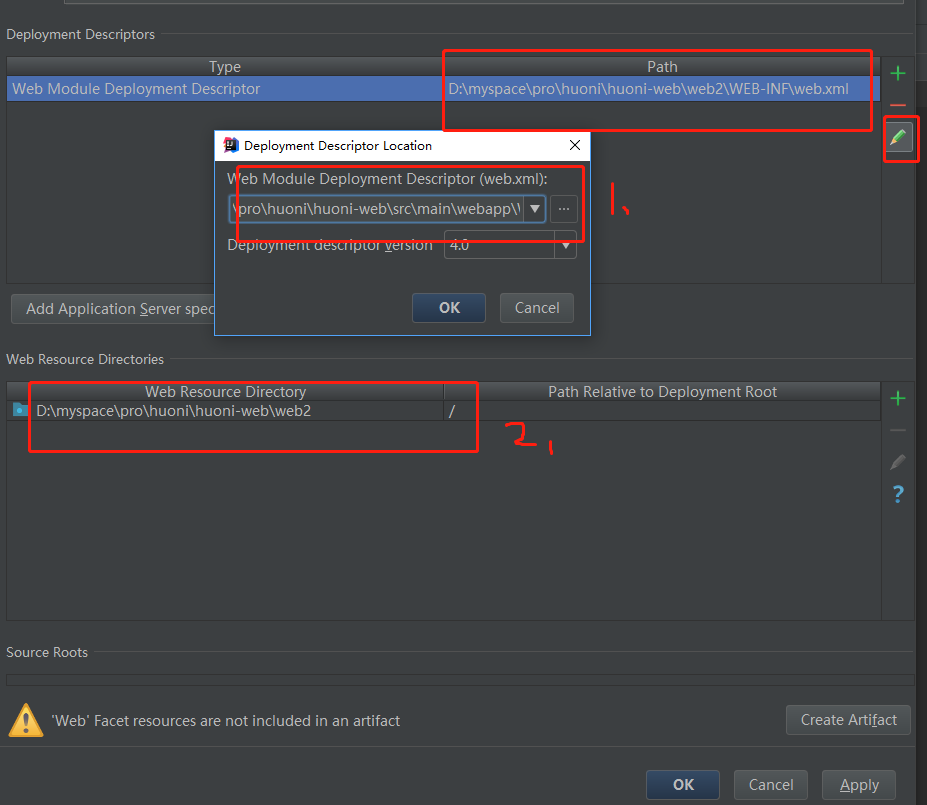The width and height of the screenshot is (927, 805).
Task: Click the Web Resource Directory column header
Action: 225,392
